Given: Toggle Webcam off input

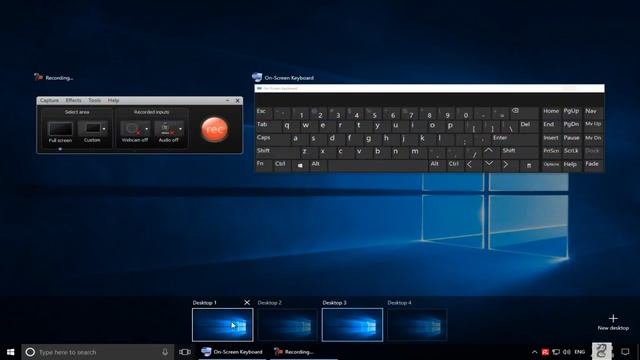Looking at the screenshot, I should (132, 132).
